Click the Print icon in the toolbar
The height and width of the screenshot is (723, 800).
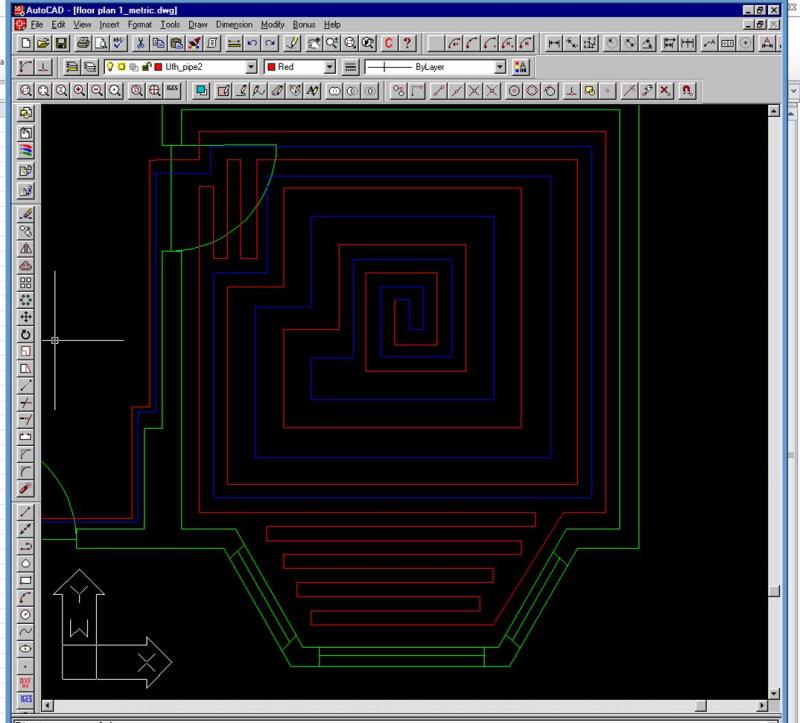[x=84, y=43]
